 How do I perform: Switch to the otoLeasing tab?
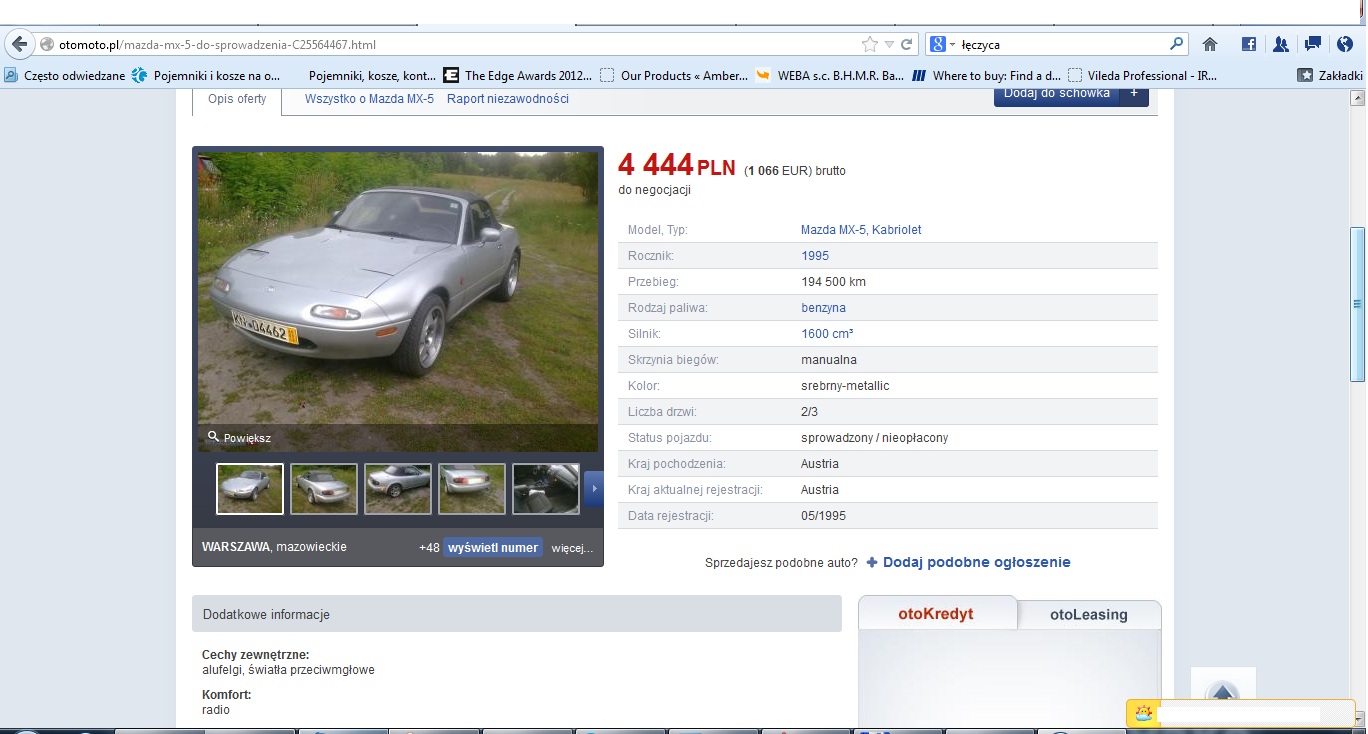[1089, 615]
